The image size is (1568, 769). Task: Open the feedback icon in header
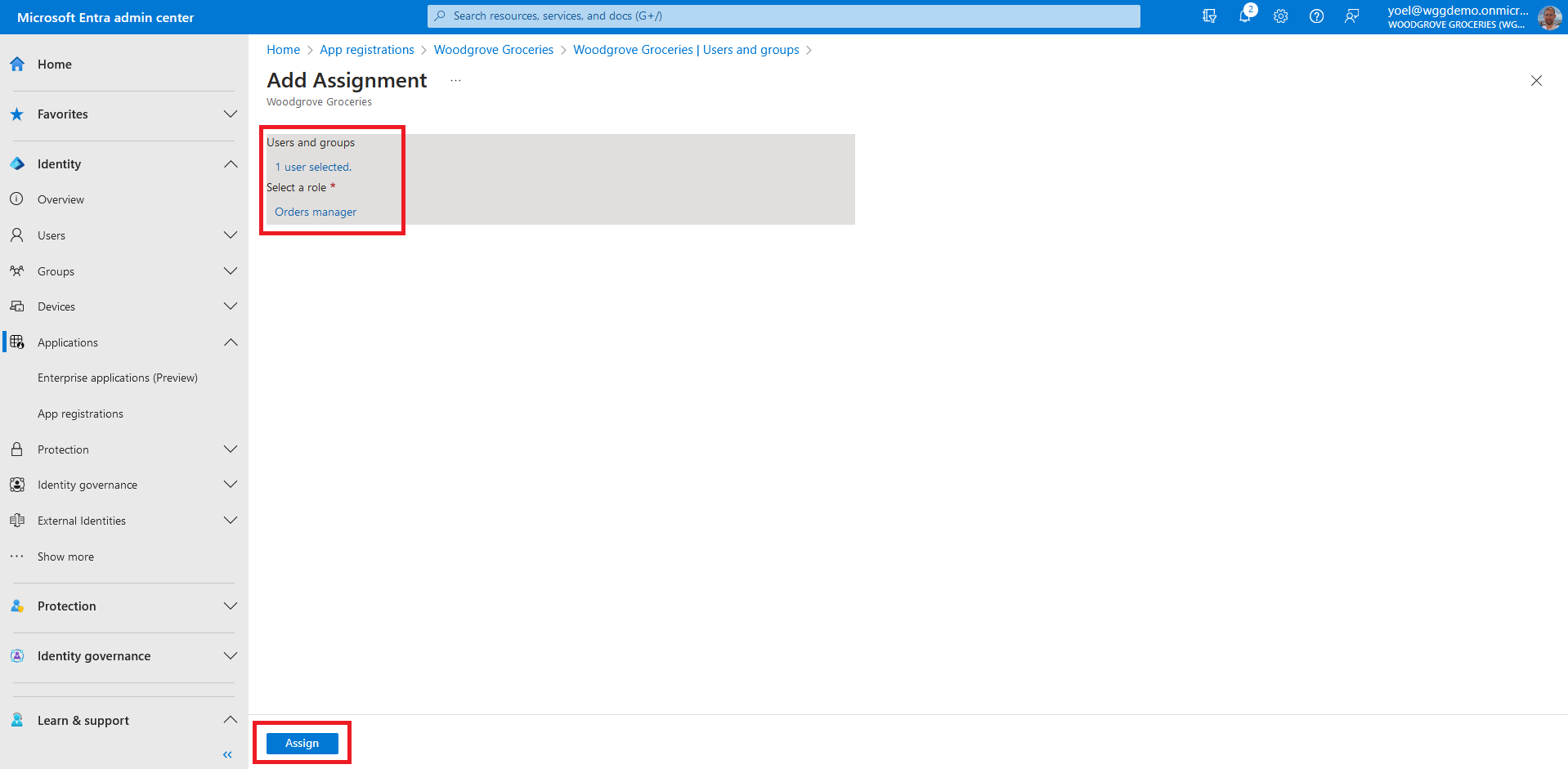point(1351,16)
